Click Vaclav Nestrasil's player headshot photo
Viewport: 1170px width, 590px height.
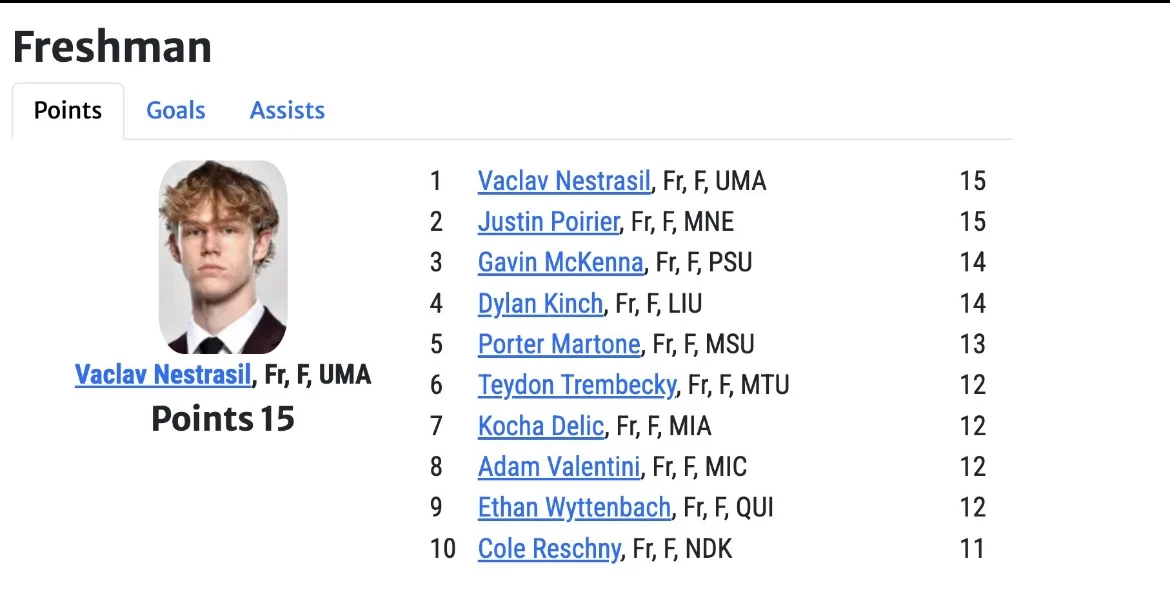[223, 256]
